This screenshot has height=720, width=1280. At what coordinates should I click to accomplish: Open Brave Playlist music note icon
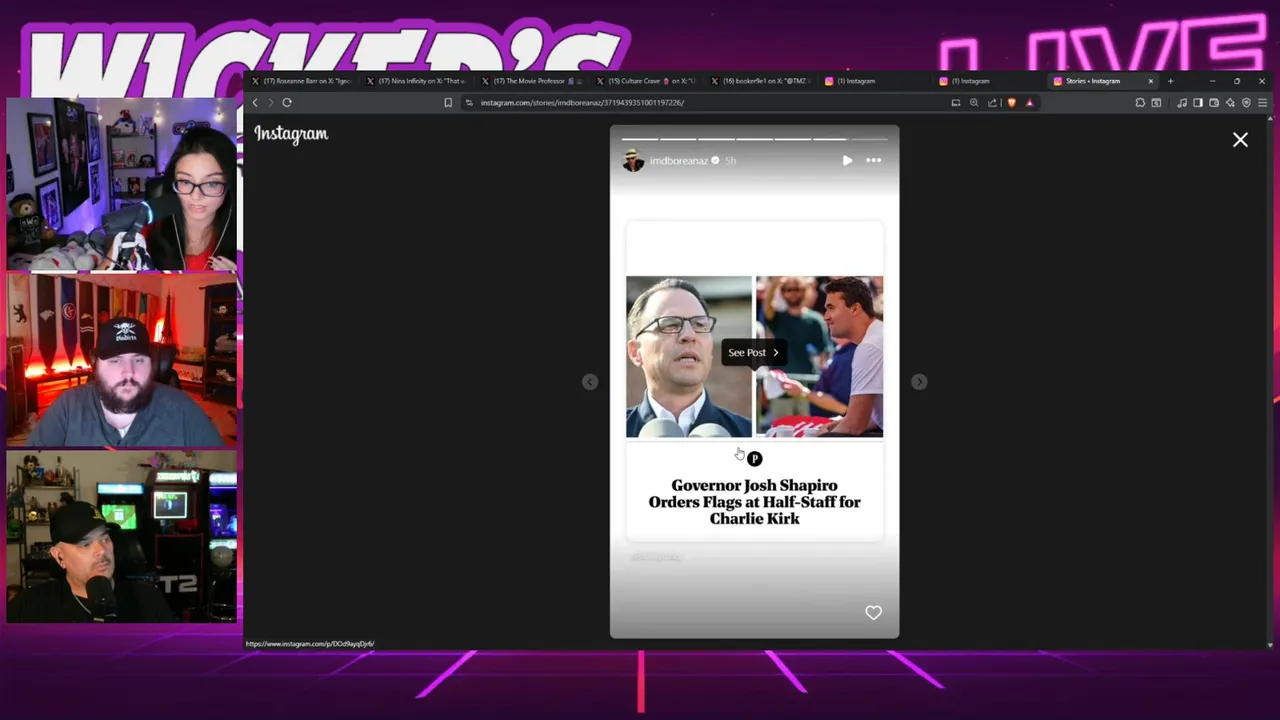click(1183, 102)
